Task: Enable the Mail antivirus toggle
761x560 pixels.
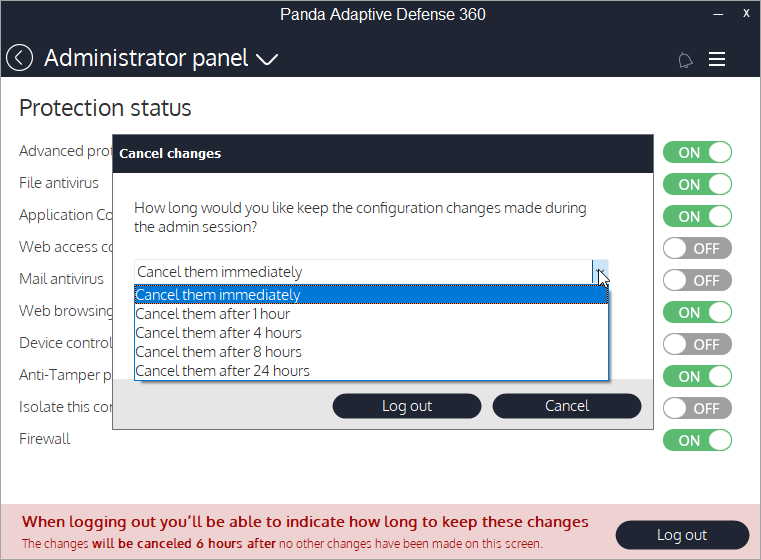Action: (x=697, y=281)
